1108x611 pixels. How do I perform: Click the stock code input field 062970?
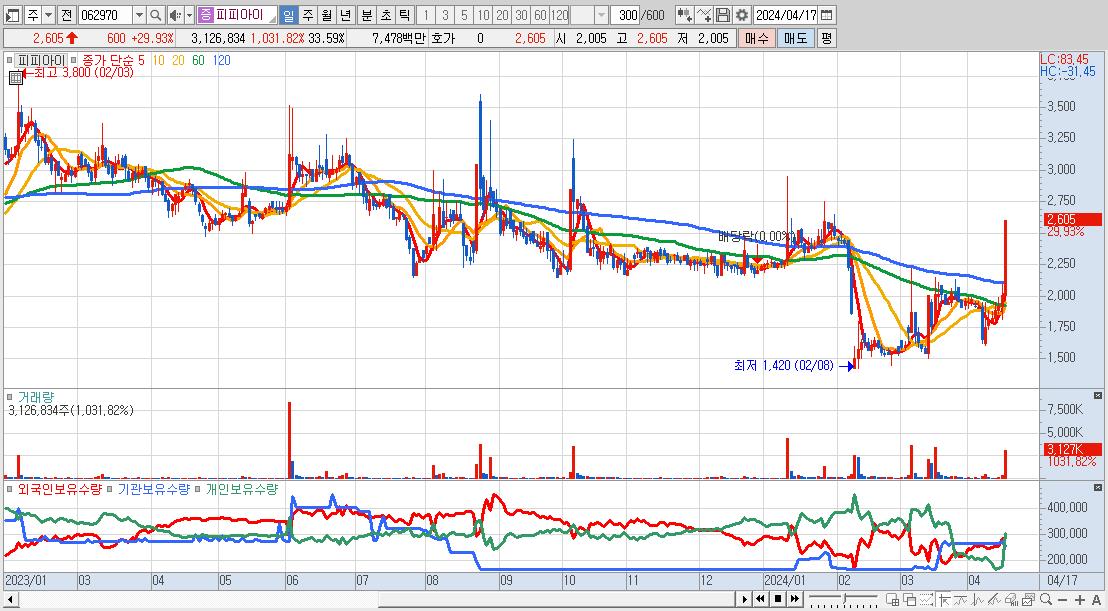pos(105,15)
